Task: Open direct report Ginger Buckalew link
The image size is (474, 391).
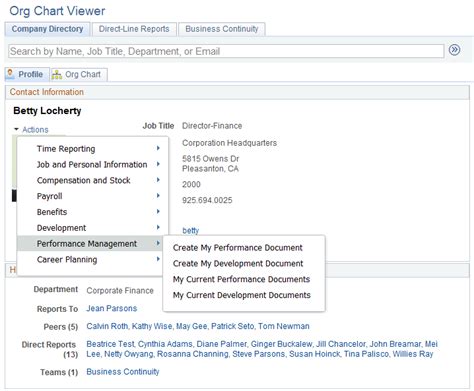Action: [281, 344]
